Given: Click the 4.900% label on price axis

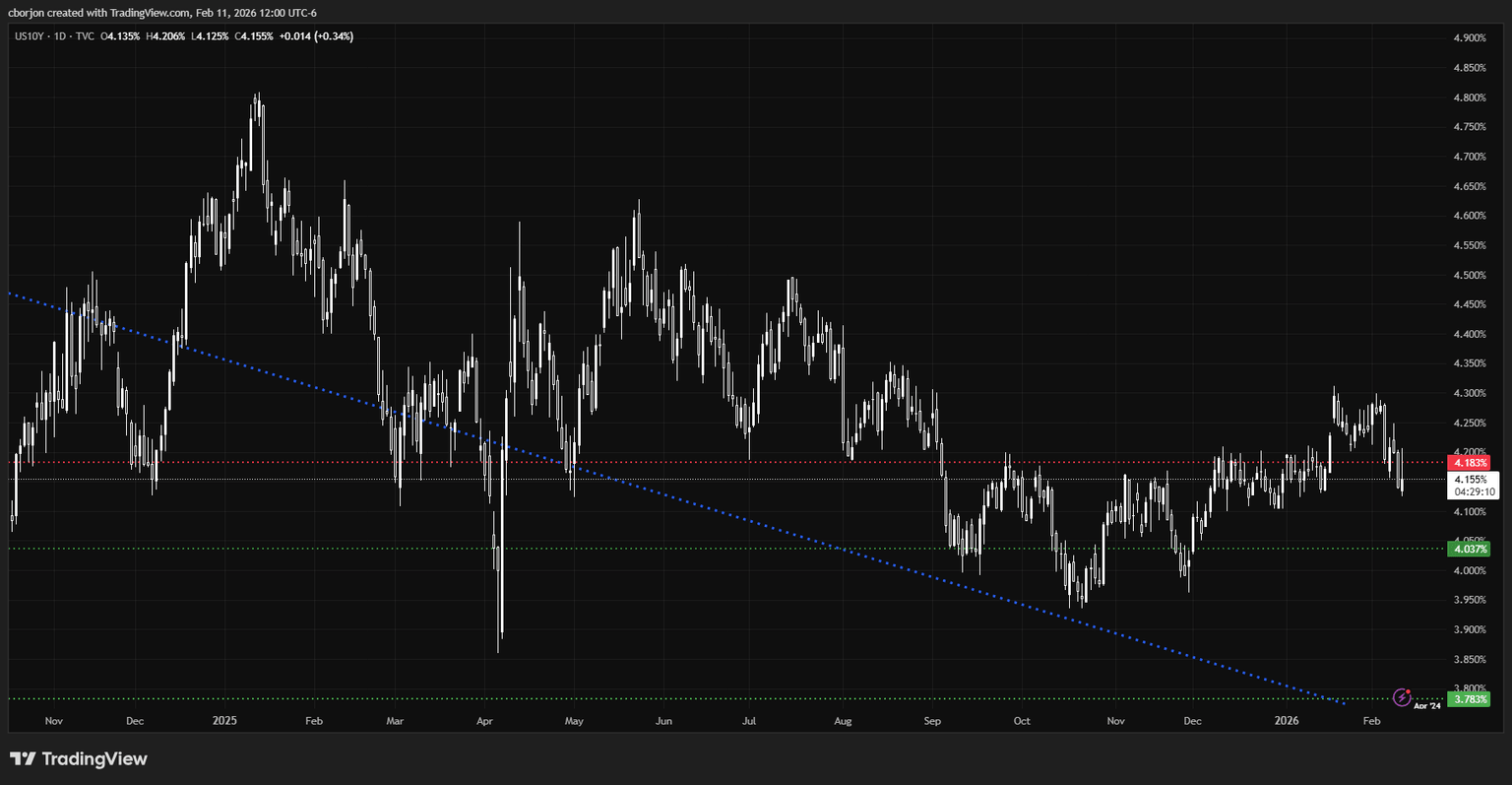Looking at the screenshot, I should (x=1470, y=38).
